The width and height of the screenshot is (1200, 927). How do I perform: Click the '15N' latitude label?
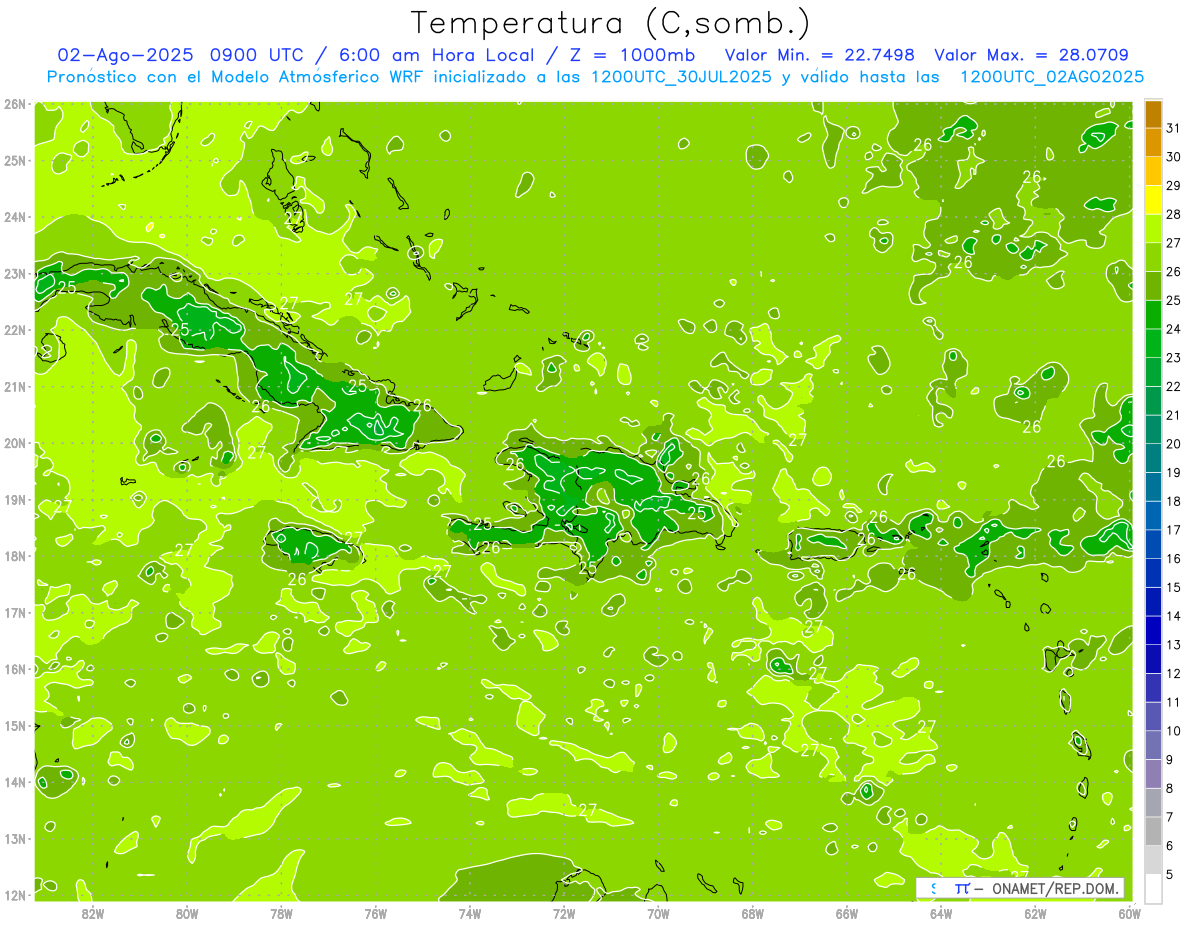(15, 725)
